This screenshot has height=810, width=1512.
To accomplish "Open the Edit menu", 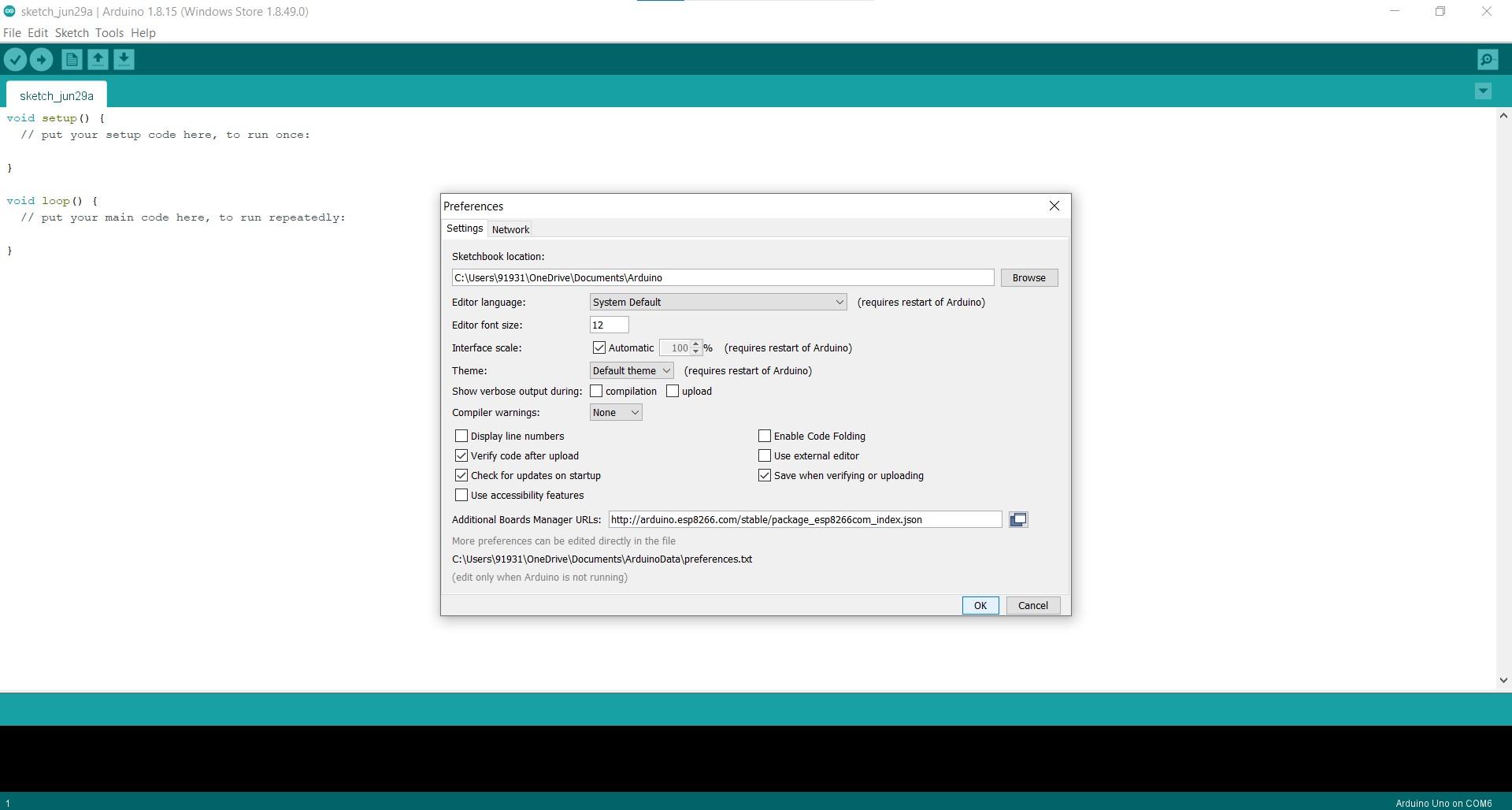I will point(38,33).
